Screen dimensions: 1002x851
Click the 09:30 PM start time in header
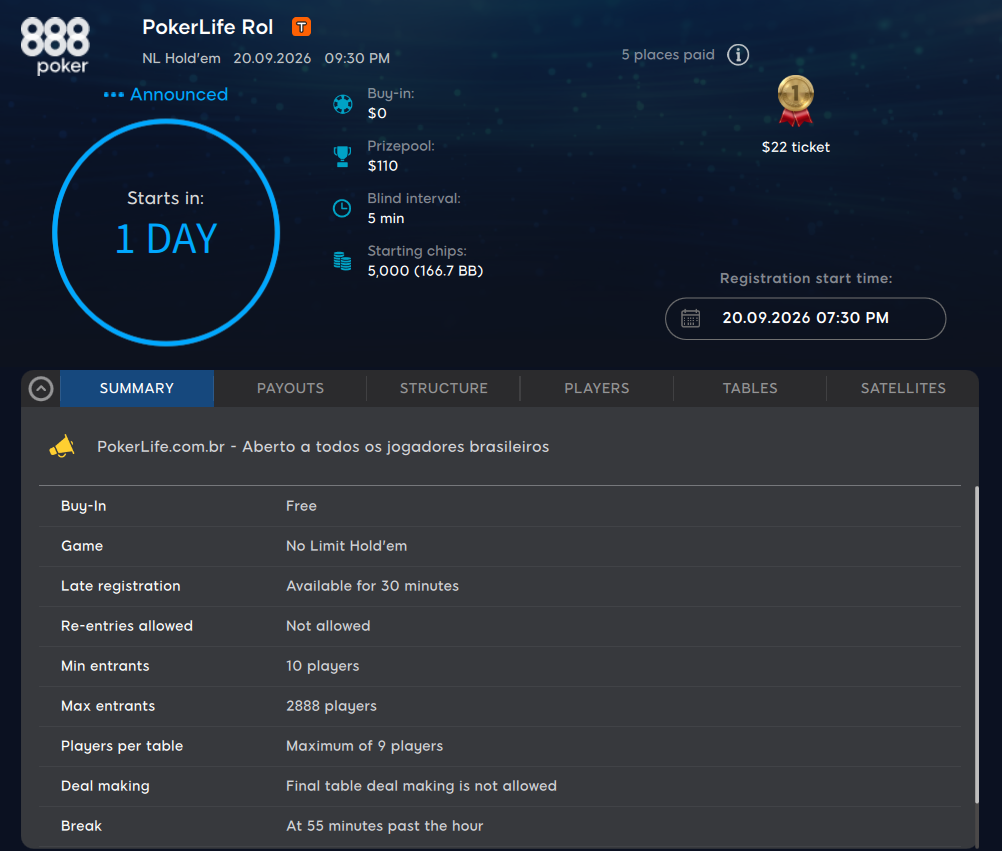click(357, 58)
